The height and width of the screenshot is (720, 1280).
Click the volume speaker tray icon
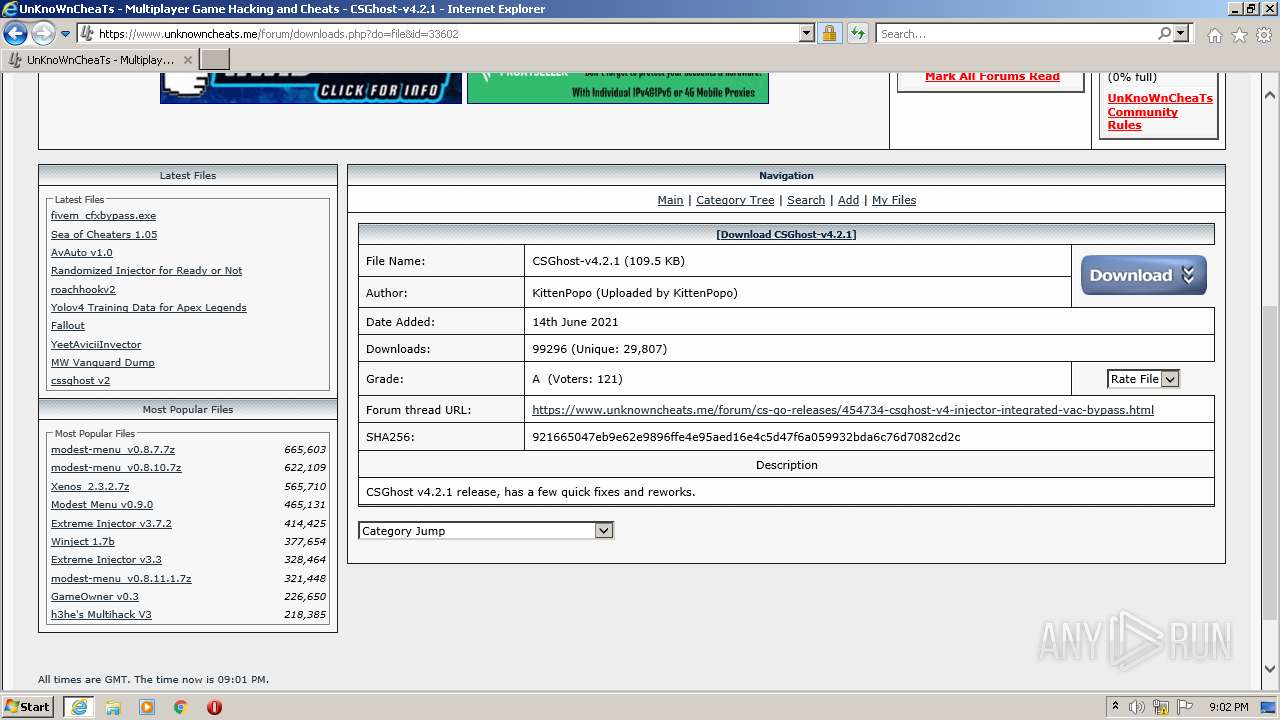pos(1137,707)
